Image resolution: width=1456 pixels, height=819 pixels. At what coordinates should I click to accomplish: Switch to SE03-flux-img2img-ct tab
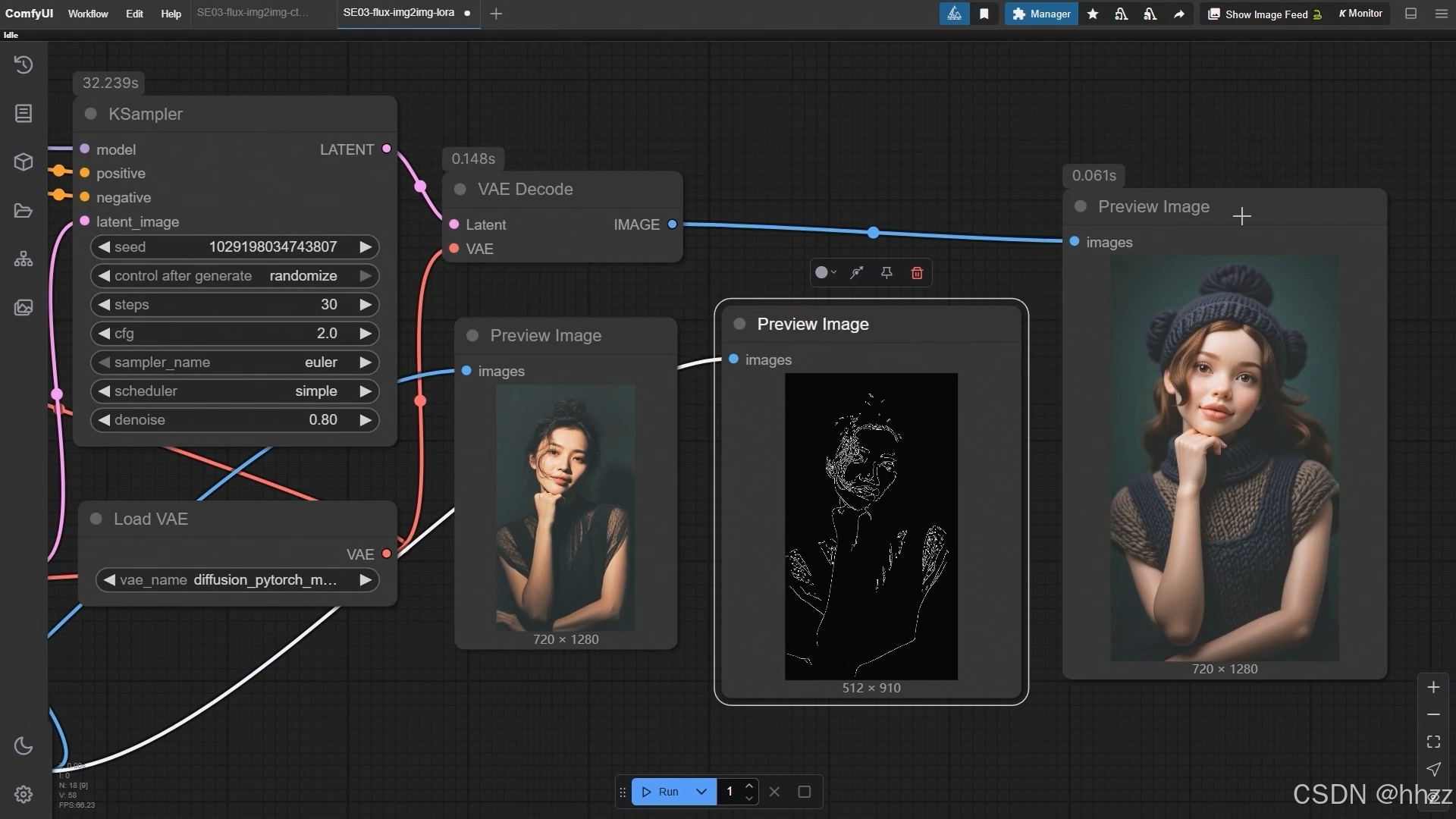click(x=253, y=13)
